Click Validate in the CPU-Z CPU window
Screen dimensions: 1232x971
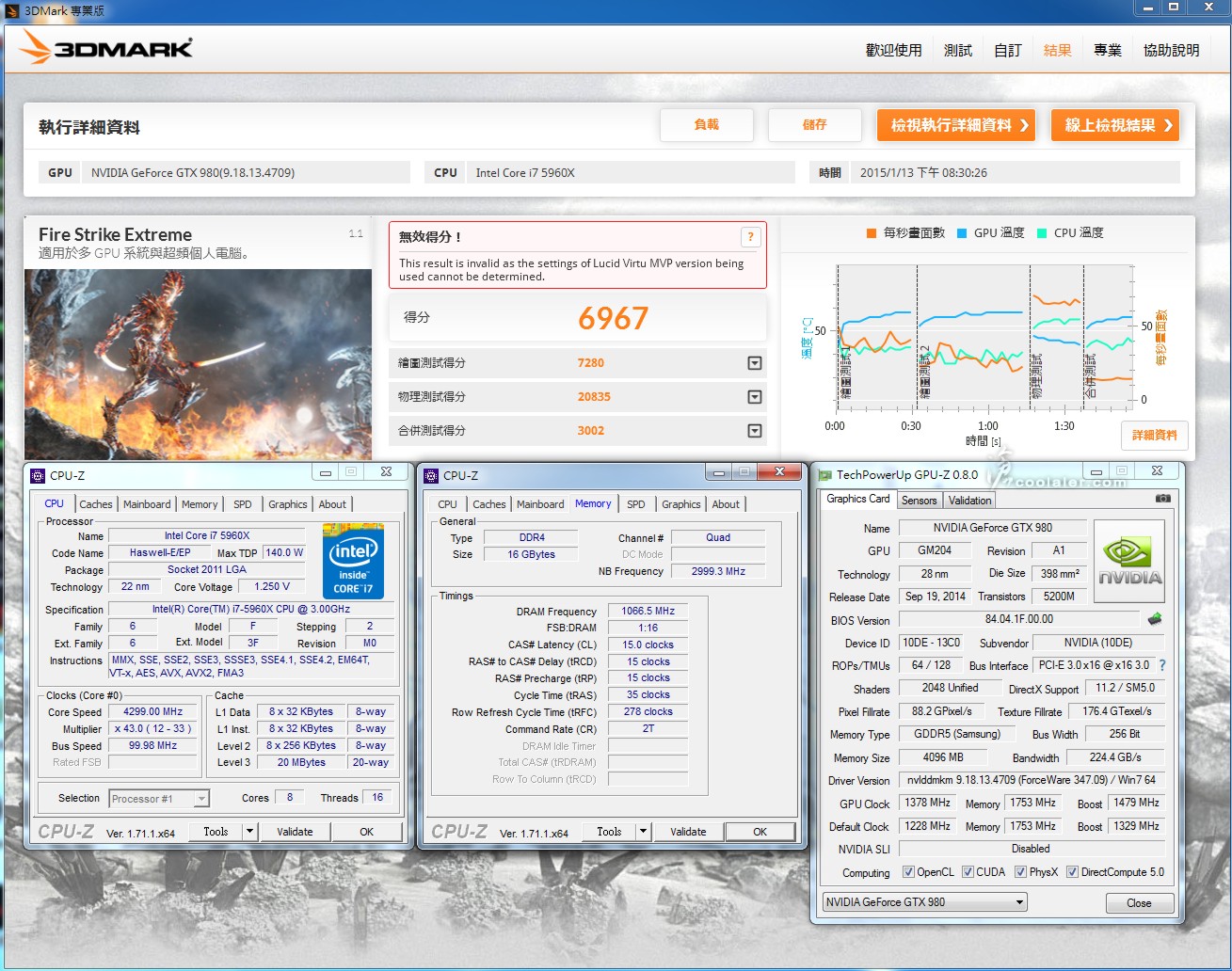[295, 832]
